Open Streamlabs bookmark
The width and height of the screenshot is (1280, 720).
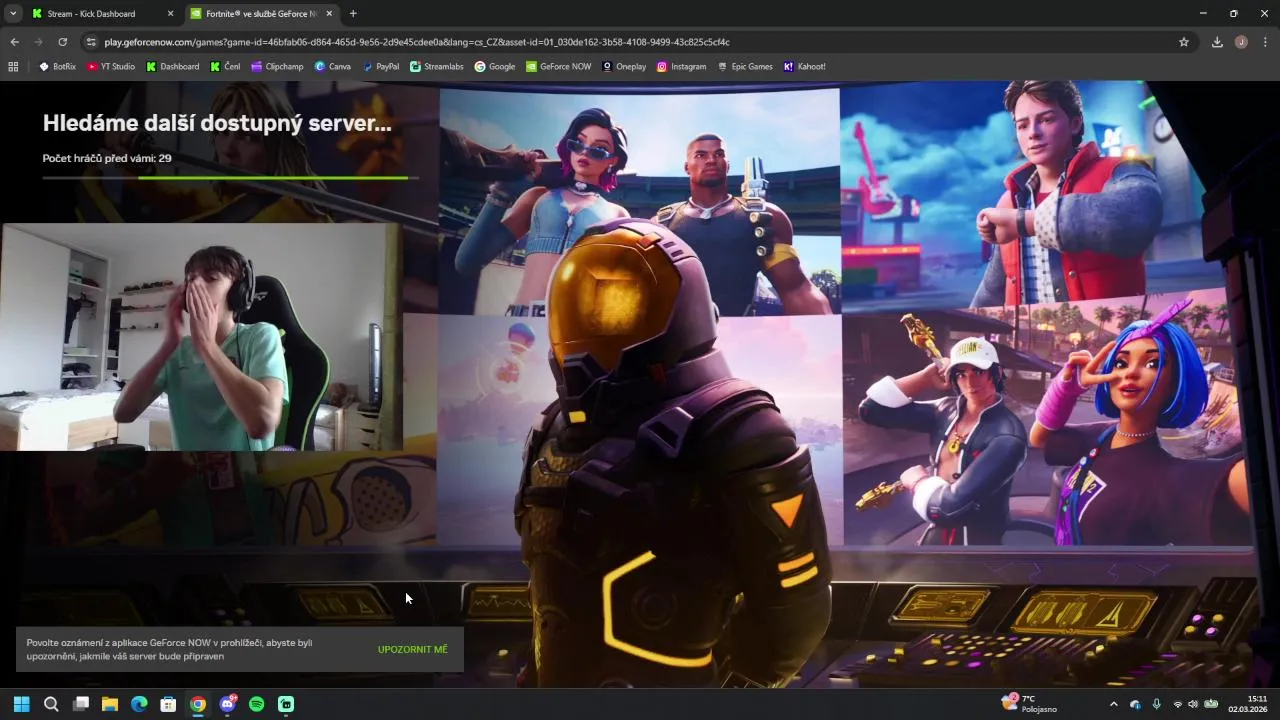[438, 67]
